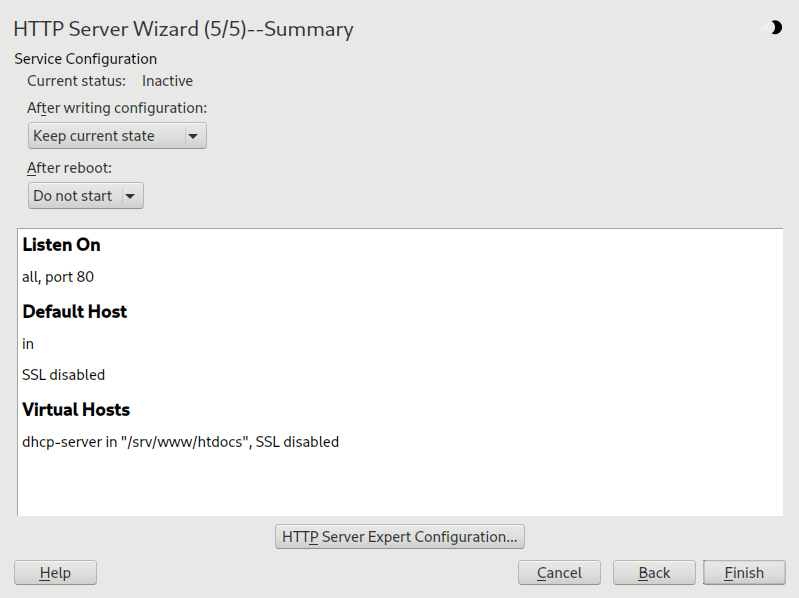Cancel the HTTP Server Wizard
Image resolution: width=799 pixels, height=598 pixels.
(x=559, y=573)
